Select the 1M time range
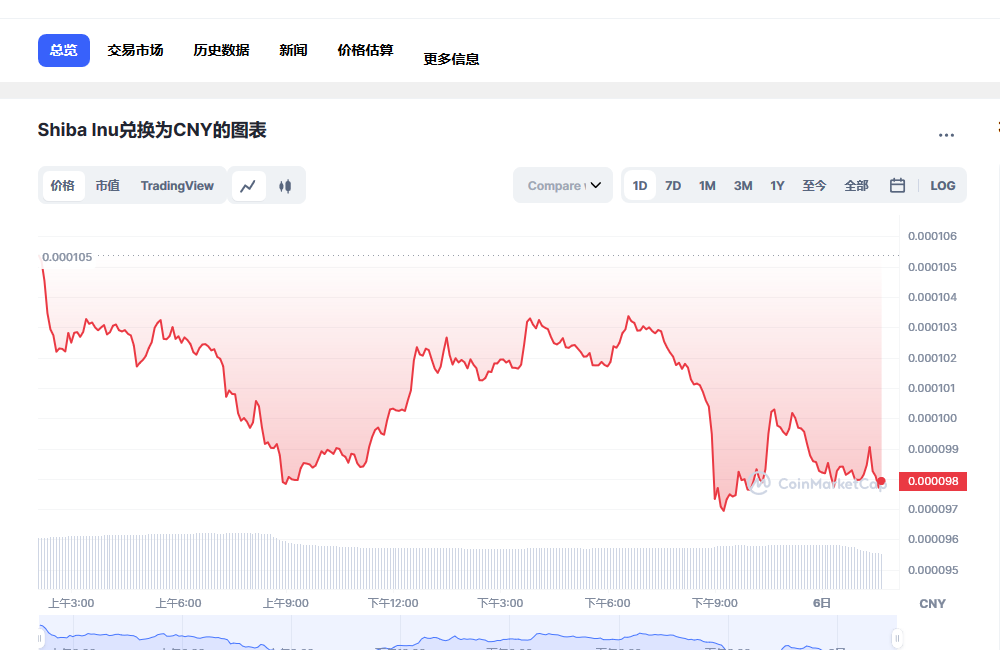 pos(707,186)
